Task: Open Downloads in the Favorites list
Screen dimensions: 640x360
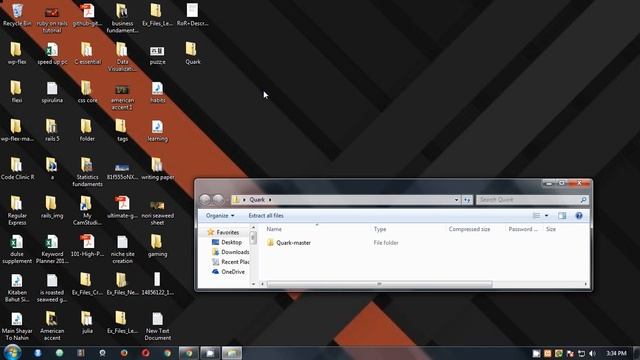Action: [231, 252]
